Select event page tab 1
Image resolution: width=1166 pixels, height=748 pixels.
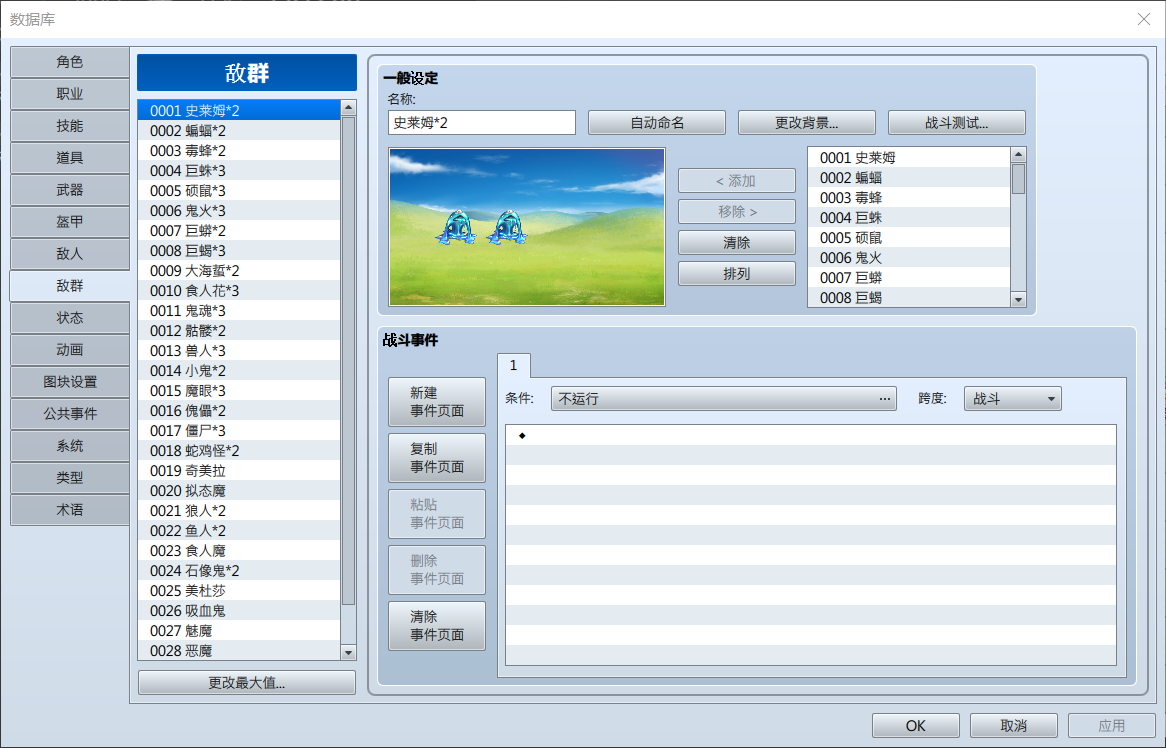click(x=514, y=365)
